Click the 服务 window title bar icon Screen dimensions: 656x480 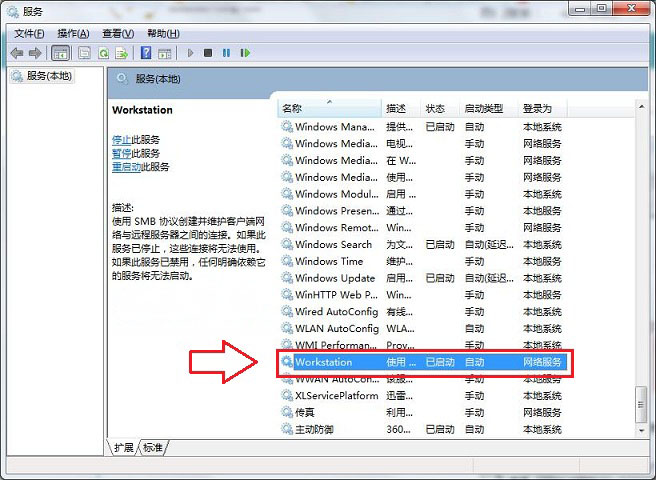[13, 12]
